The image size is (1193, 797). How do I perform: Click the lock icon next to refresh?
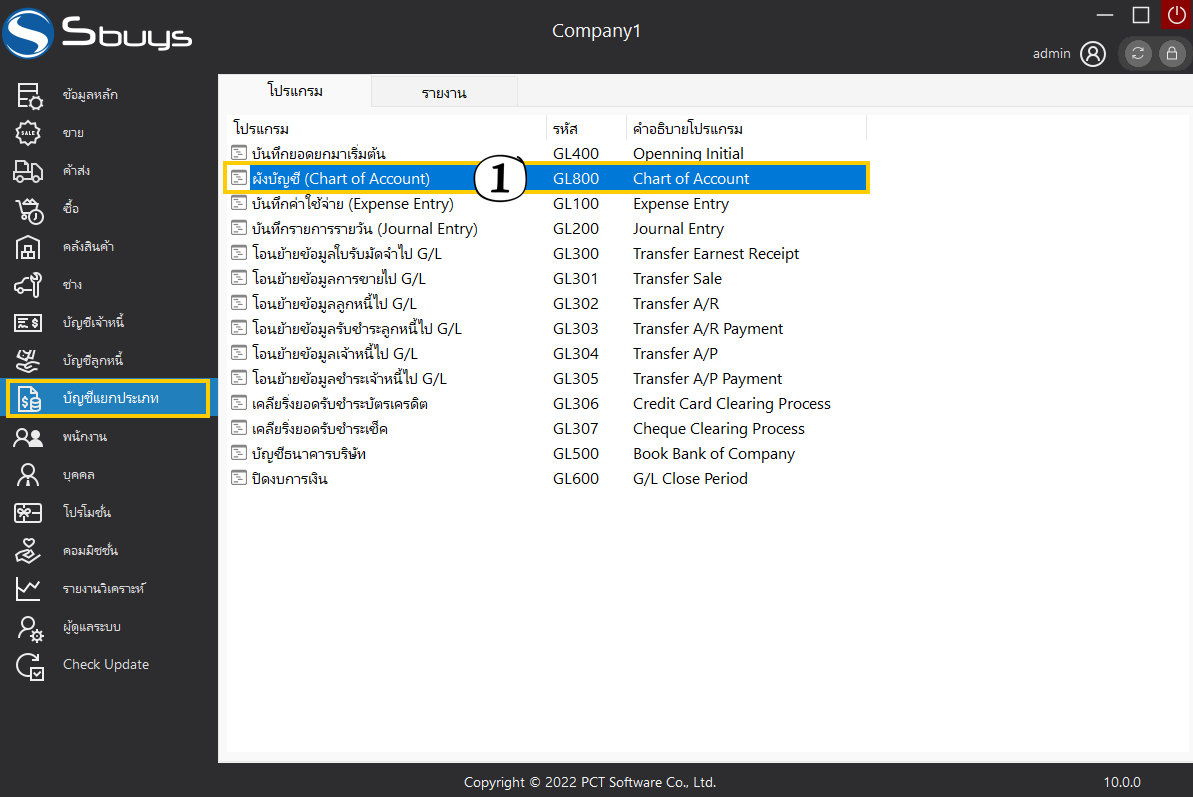1171,54
